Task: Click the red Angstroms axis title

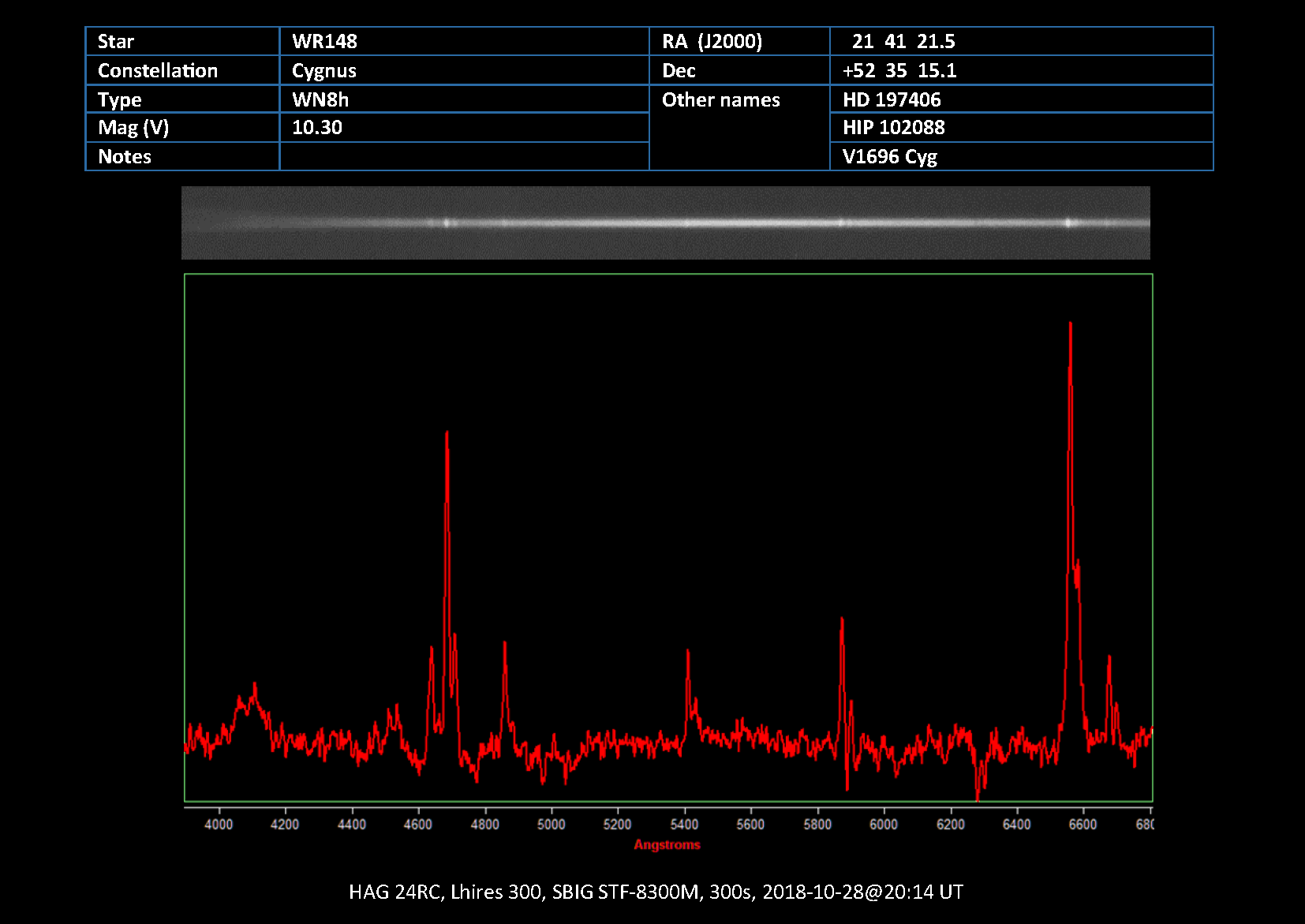Action: (x=667, y=845)
